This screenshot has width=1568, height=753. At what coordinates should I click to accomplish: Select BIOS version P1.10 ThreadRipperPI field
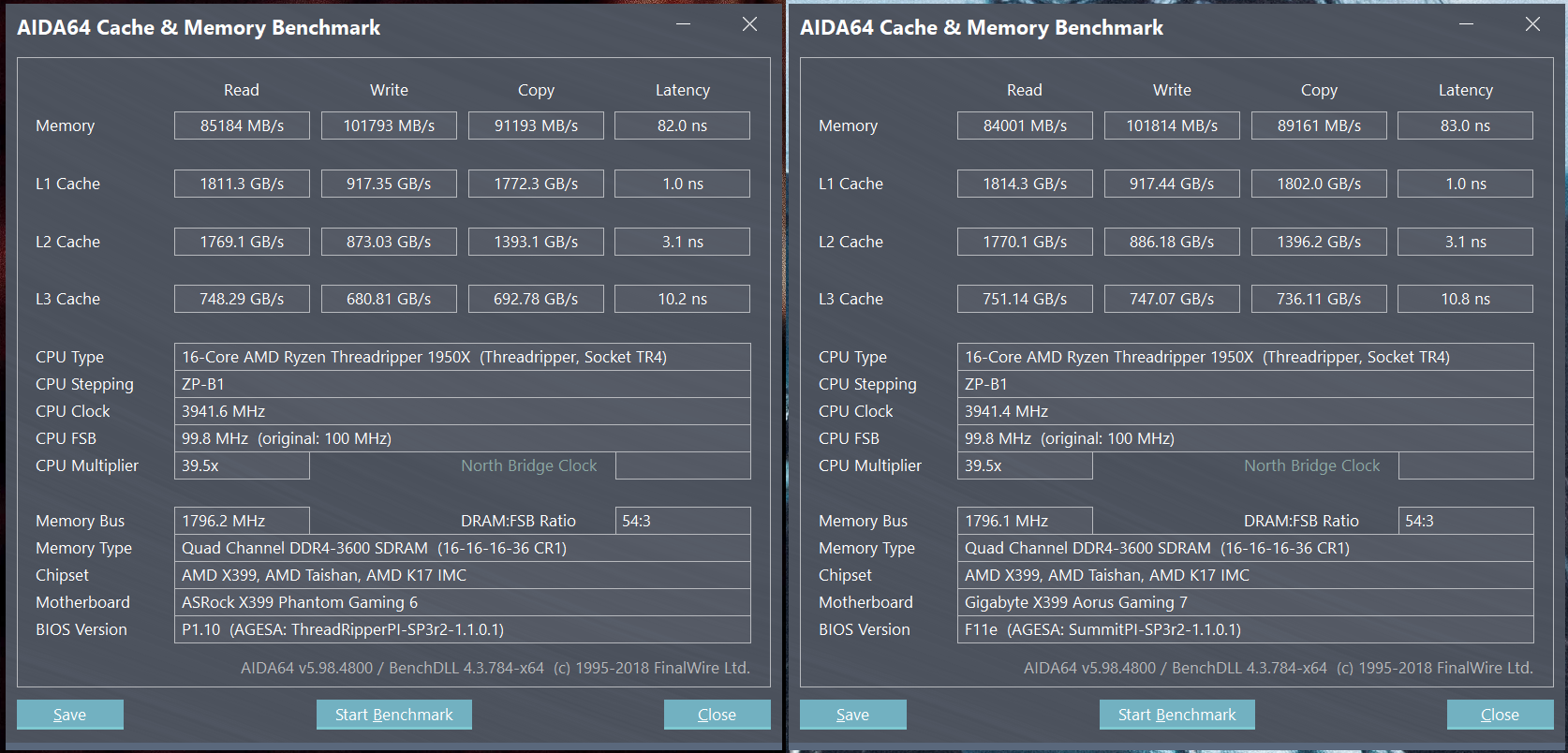pos(463,629)
